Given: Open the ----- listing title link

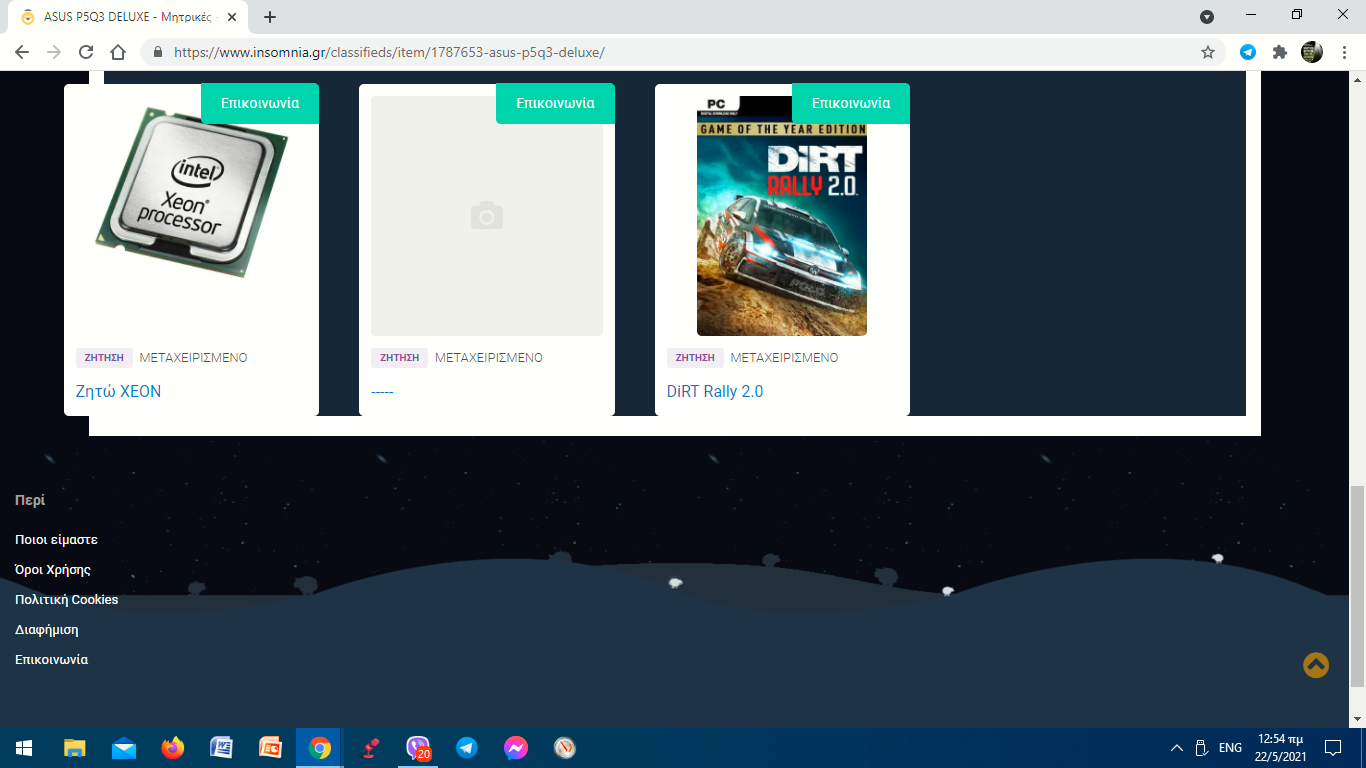Looking at the screenshot, I should (x=382, y=391).
